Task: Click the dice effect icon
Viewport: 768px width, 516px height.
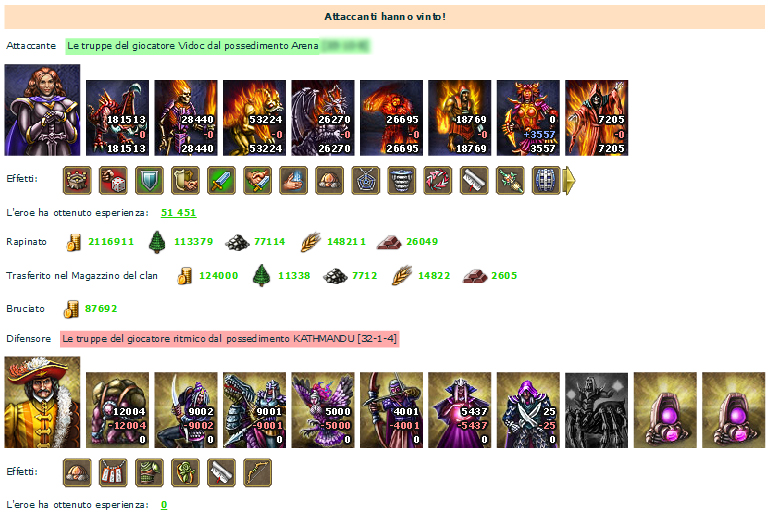Action: pos(113,180)
